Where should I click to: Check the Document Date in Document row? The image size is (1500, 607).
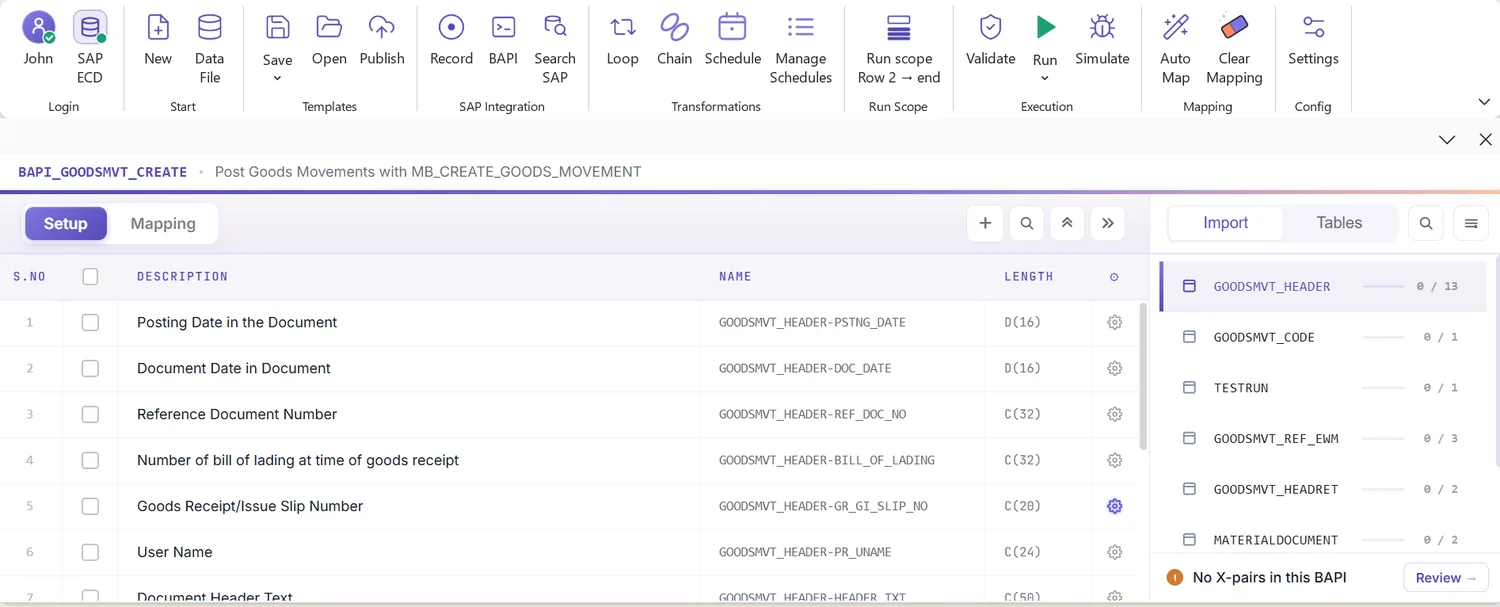tap(90, 368)
